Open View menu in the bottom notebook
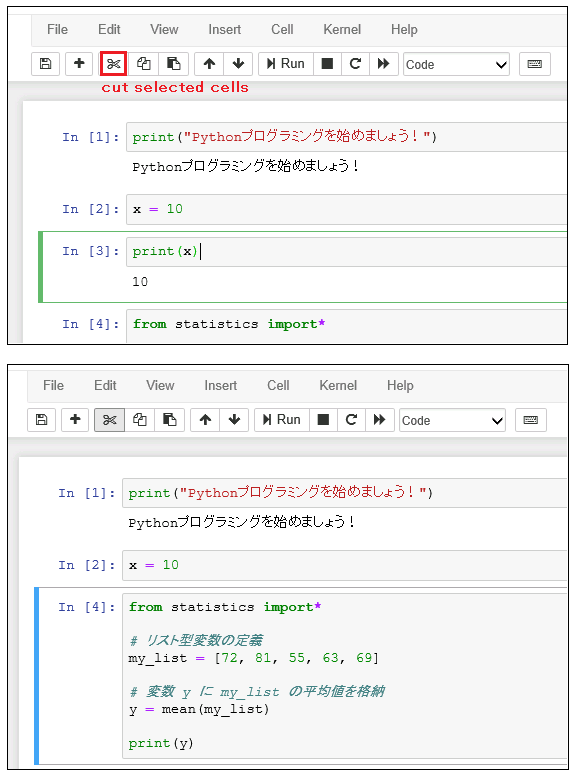Screen dimensions: 574x778 (160, 386)
